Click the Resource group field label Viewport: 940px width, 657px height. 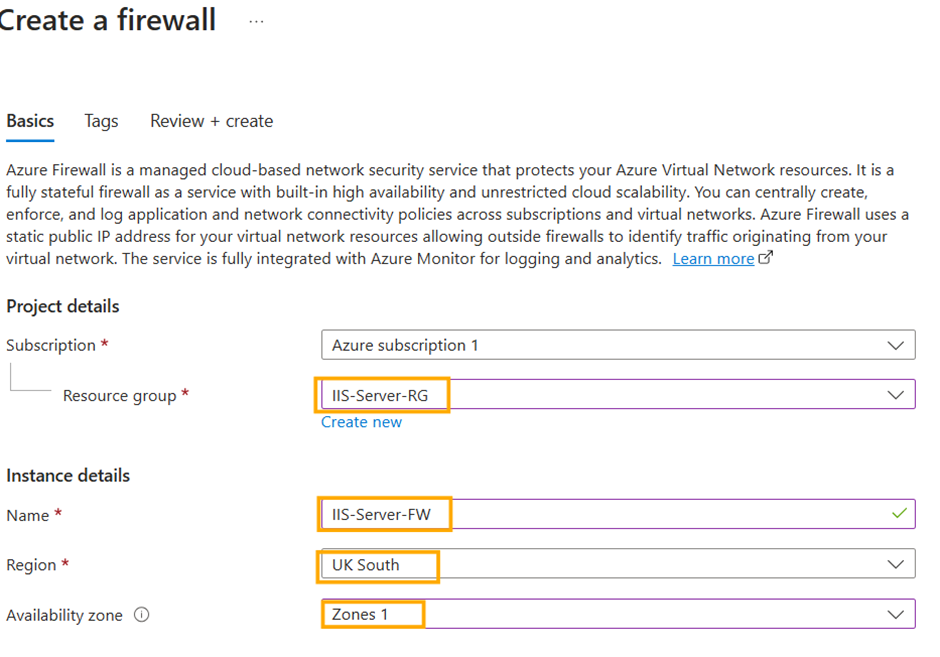119,396
